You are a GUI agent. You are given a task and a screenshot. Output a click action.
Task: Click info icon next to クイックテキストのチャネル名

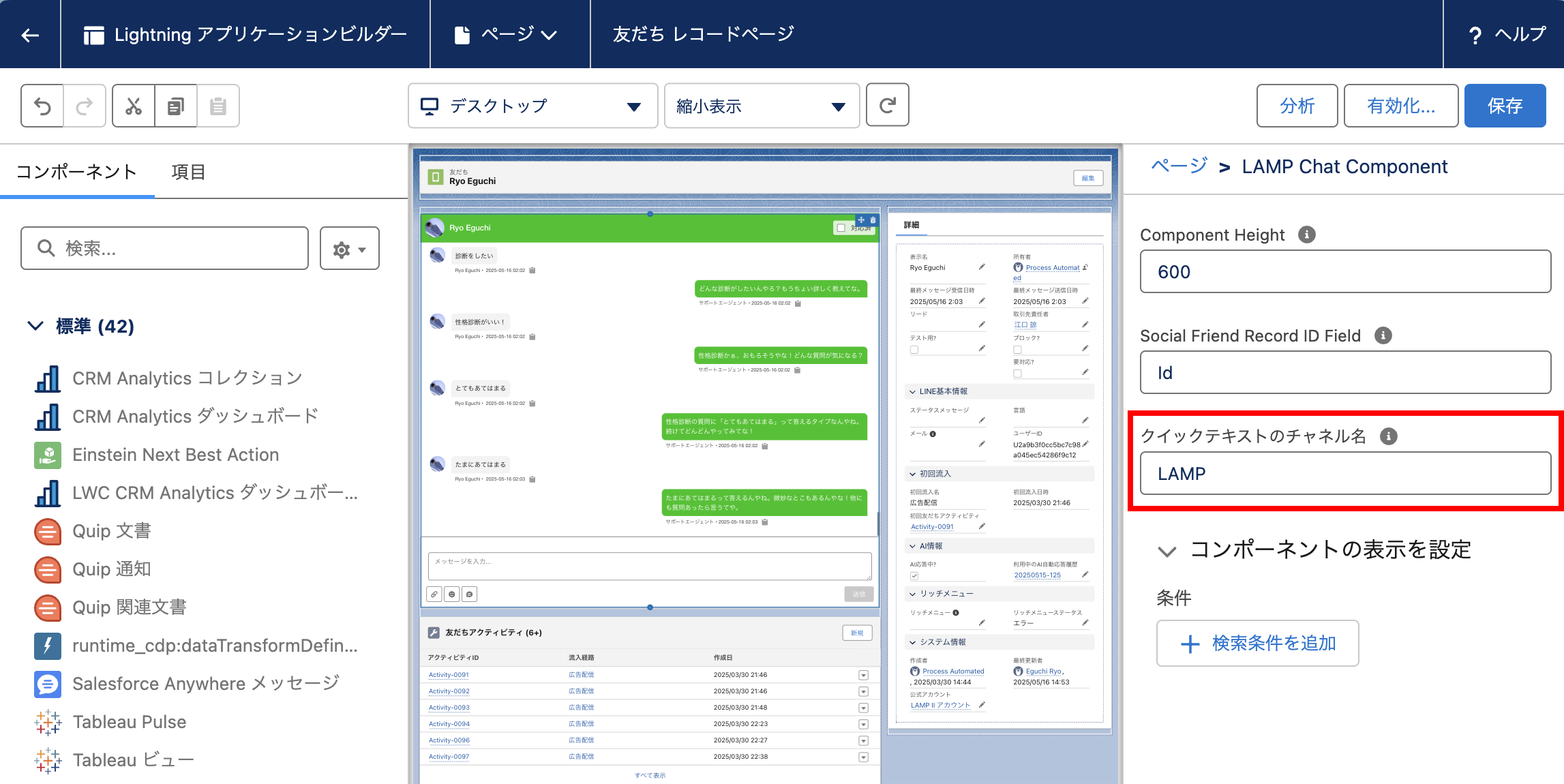pyautogui.click(x=1388, y=436)
